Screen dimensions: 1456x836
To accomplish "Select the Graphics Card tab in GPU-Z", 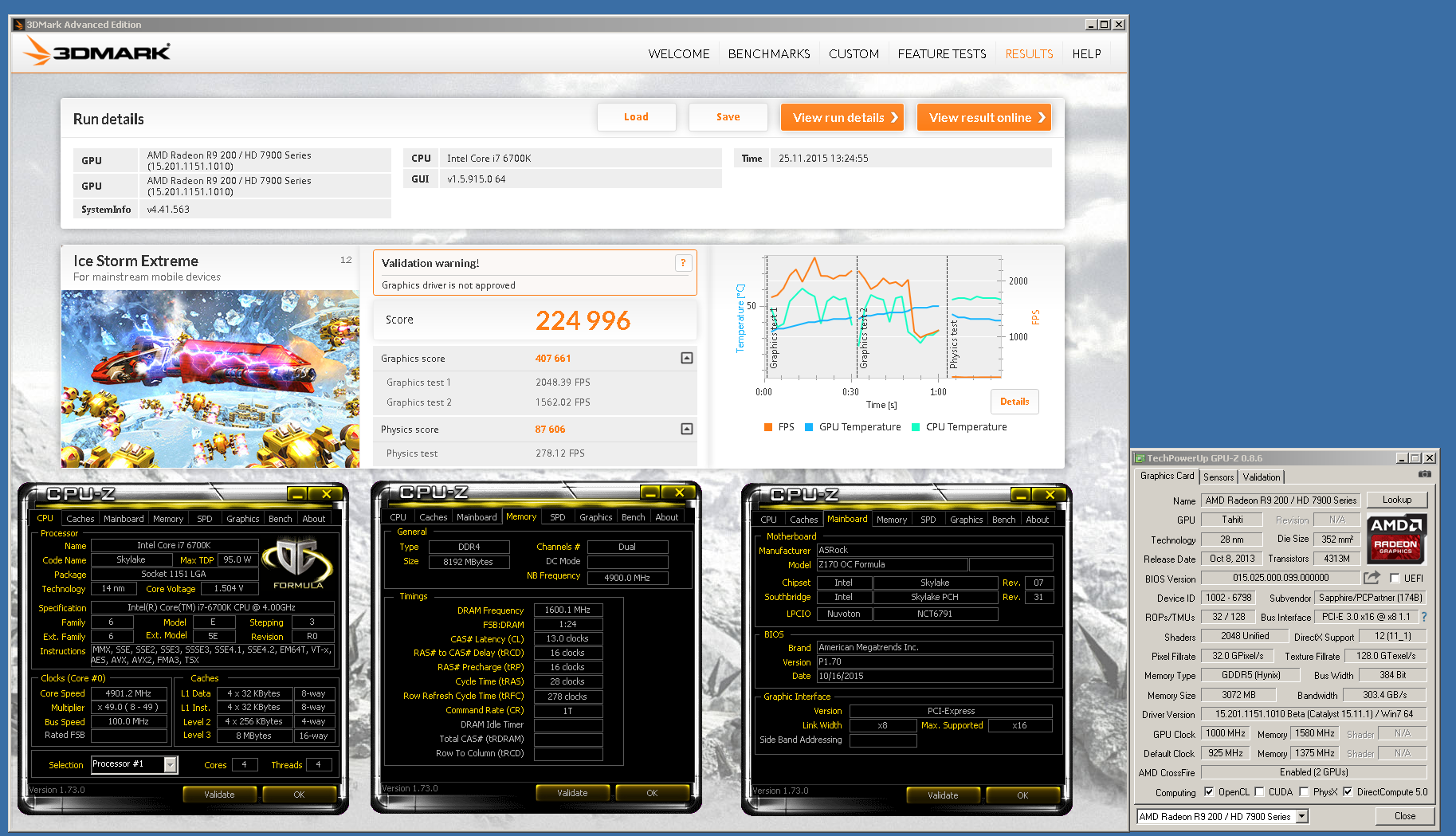I will pyautogui.click(x=1167, y=477).
